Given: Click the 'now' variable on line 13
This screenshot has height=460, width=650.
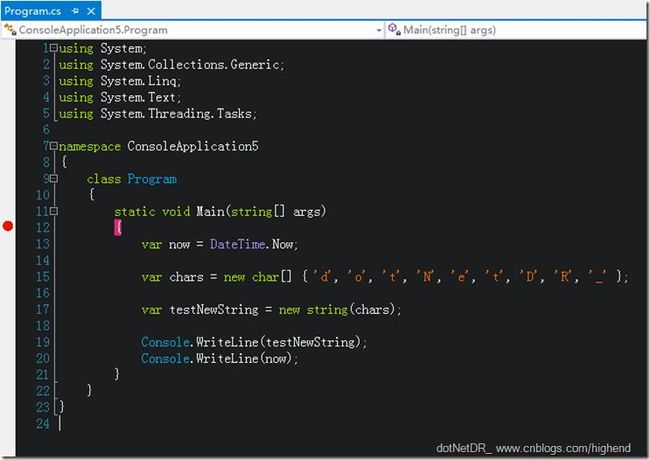Looking at the screenshot, I should (179, 245).
